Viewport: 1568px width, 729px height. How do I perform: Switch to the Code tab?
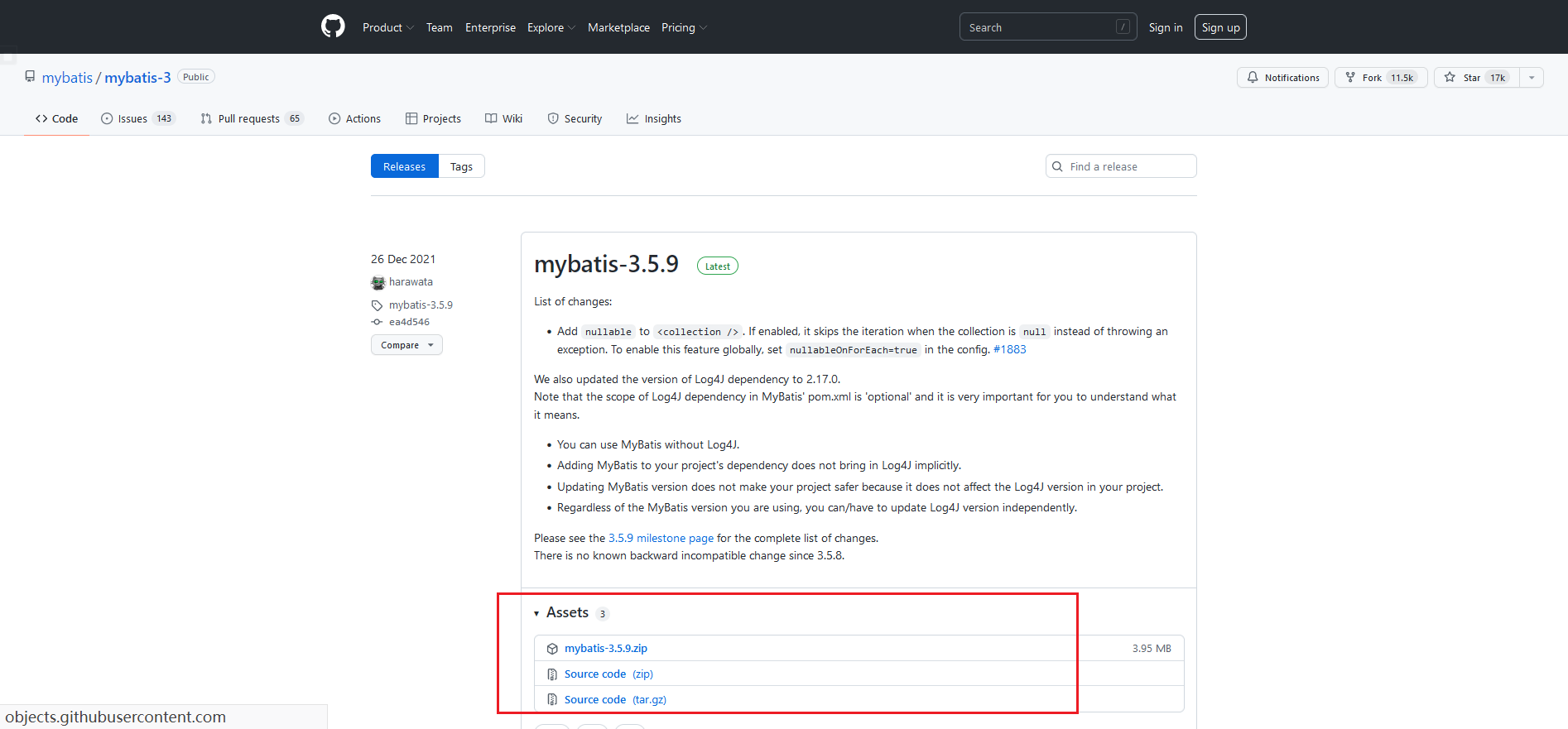[56, 118]
